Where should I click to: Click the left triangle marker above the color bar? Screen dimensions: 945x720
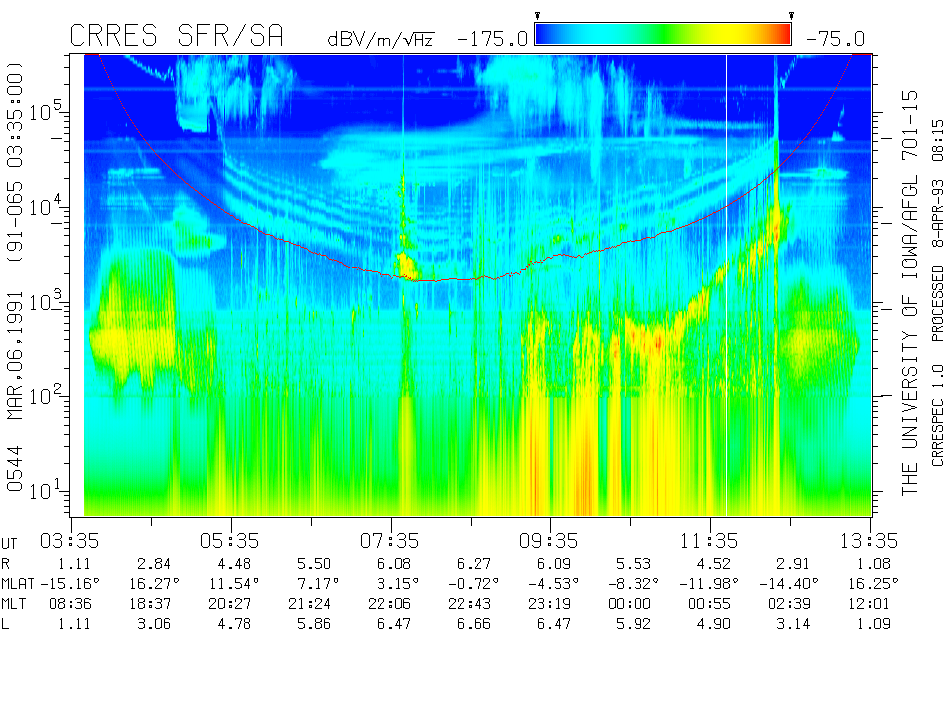tap(537, 15)
